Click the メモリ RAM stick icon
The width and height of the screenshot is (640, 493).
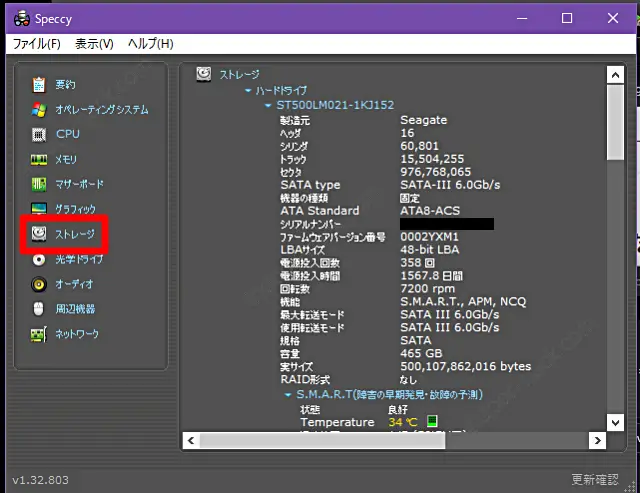tap(39, 160)
